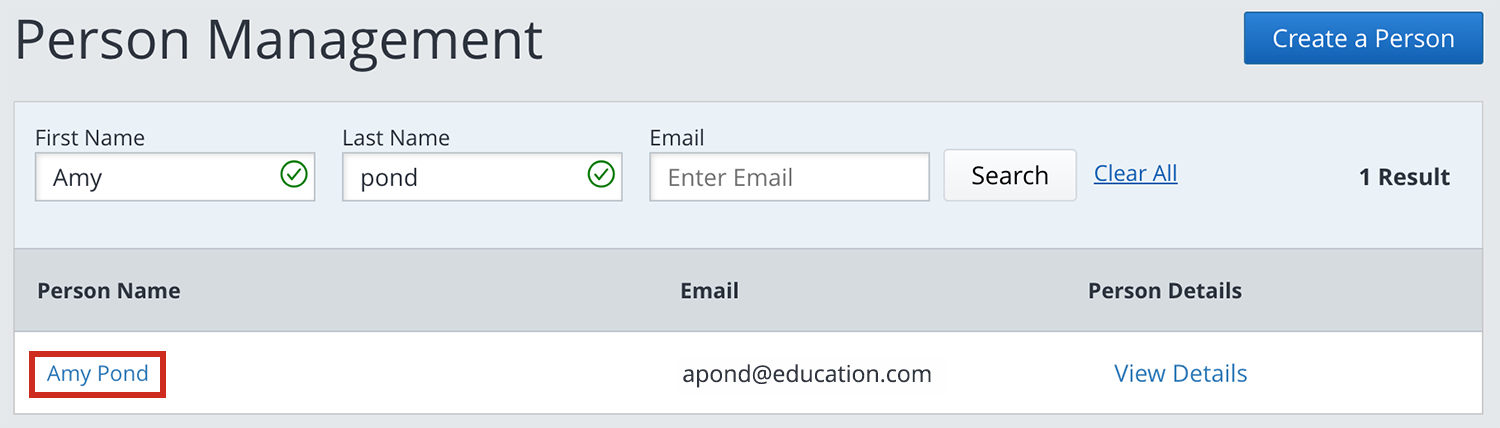Click into the Enter Email field

point(789,178)
